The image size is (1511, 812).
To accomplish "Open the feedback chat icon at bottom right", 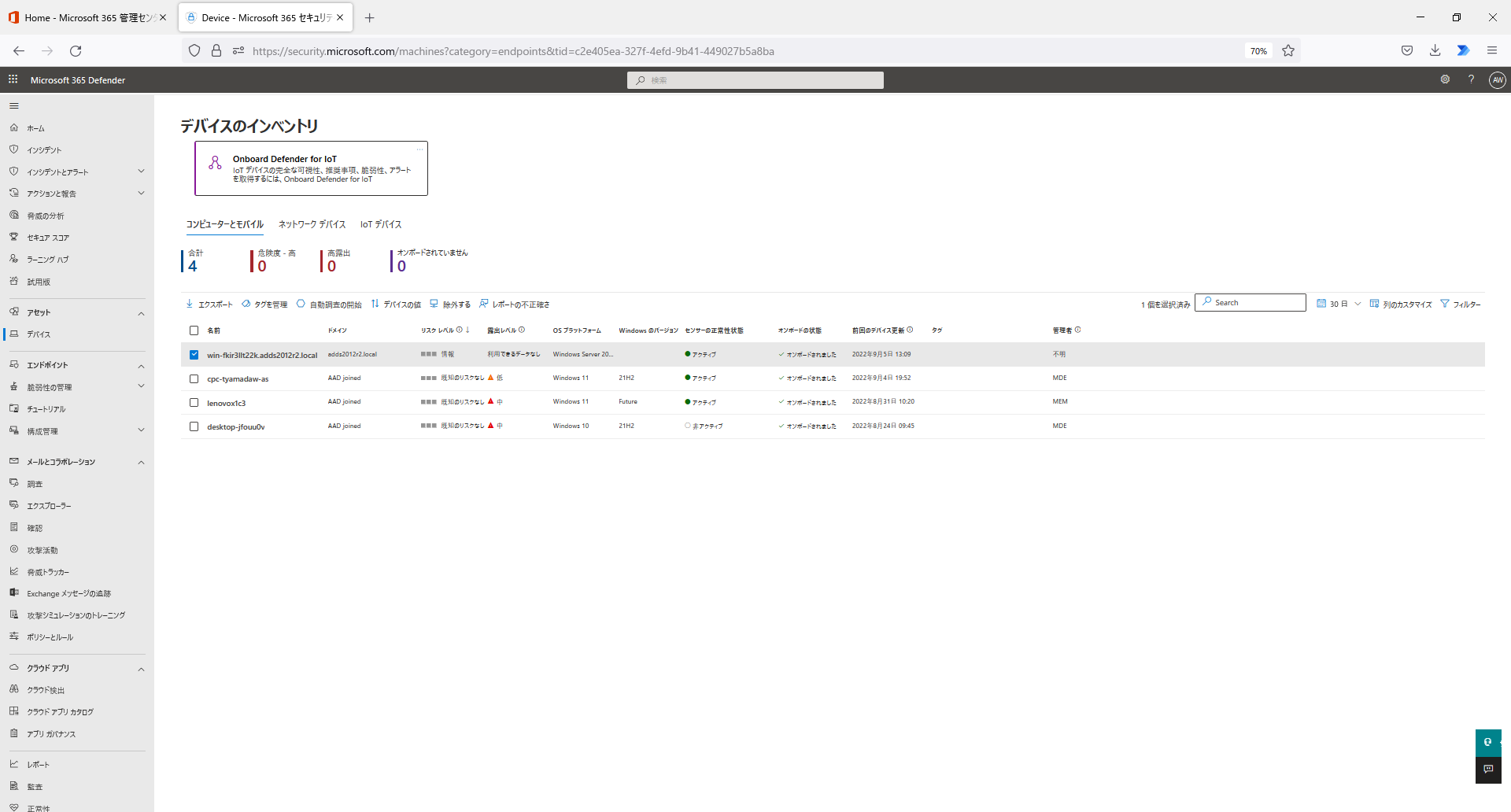I will click(x=1488, y=770).
